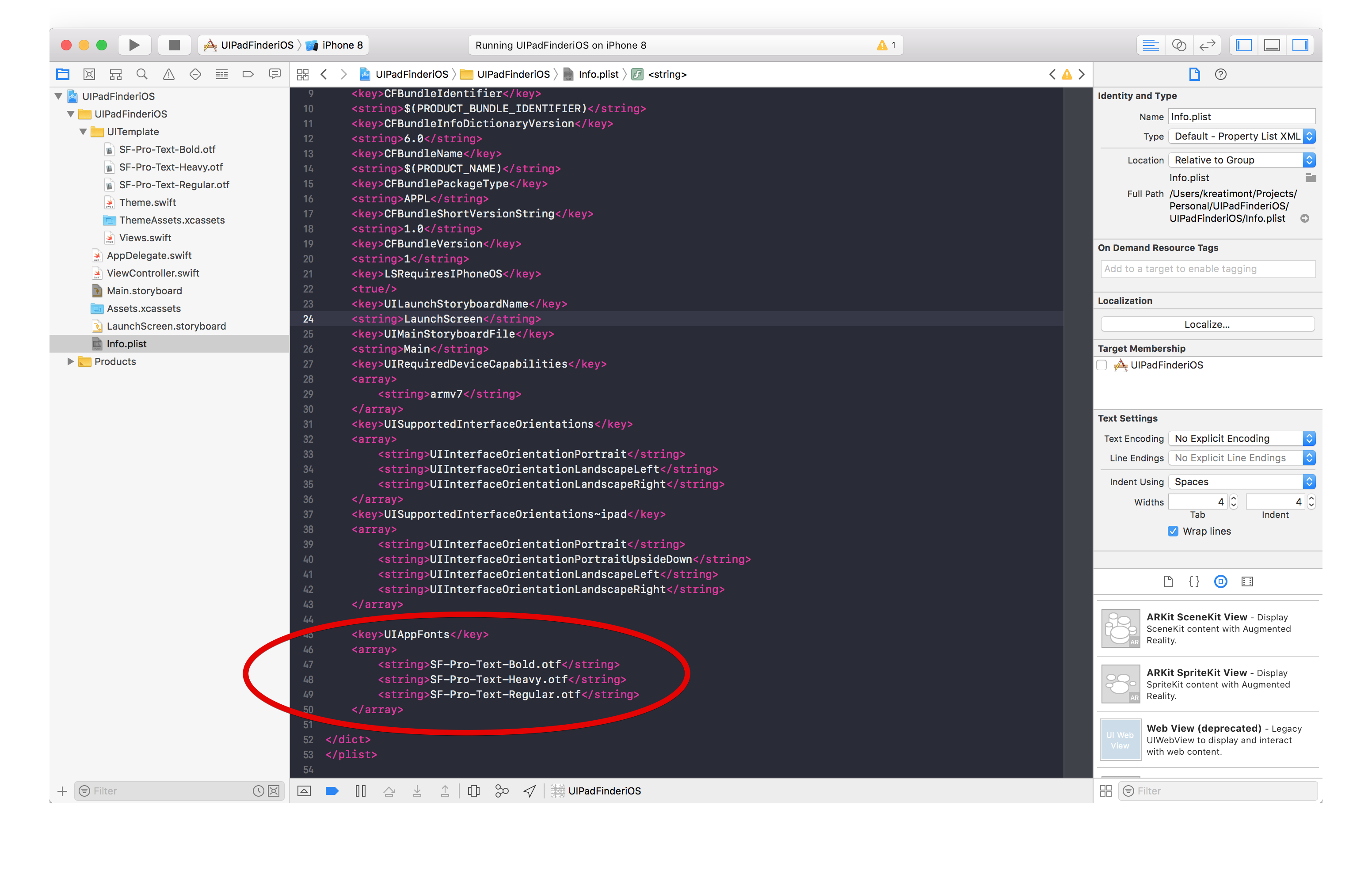This screenshot has width=1372, height=874.
Task: Open the project navigator folder icon
Action: (63, 74)
